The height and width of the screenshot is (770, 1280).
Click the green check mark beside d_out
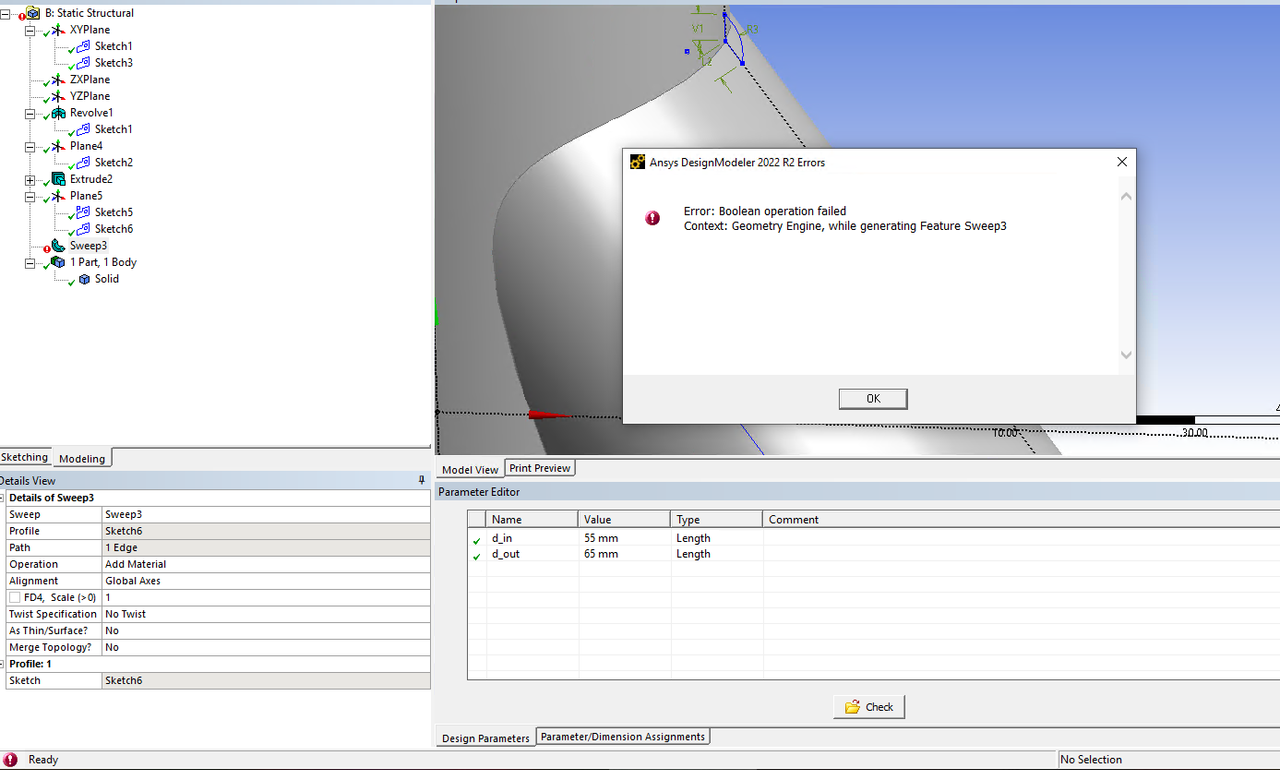476,556
